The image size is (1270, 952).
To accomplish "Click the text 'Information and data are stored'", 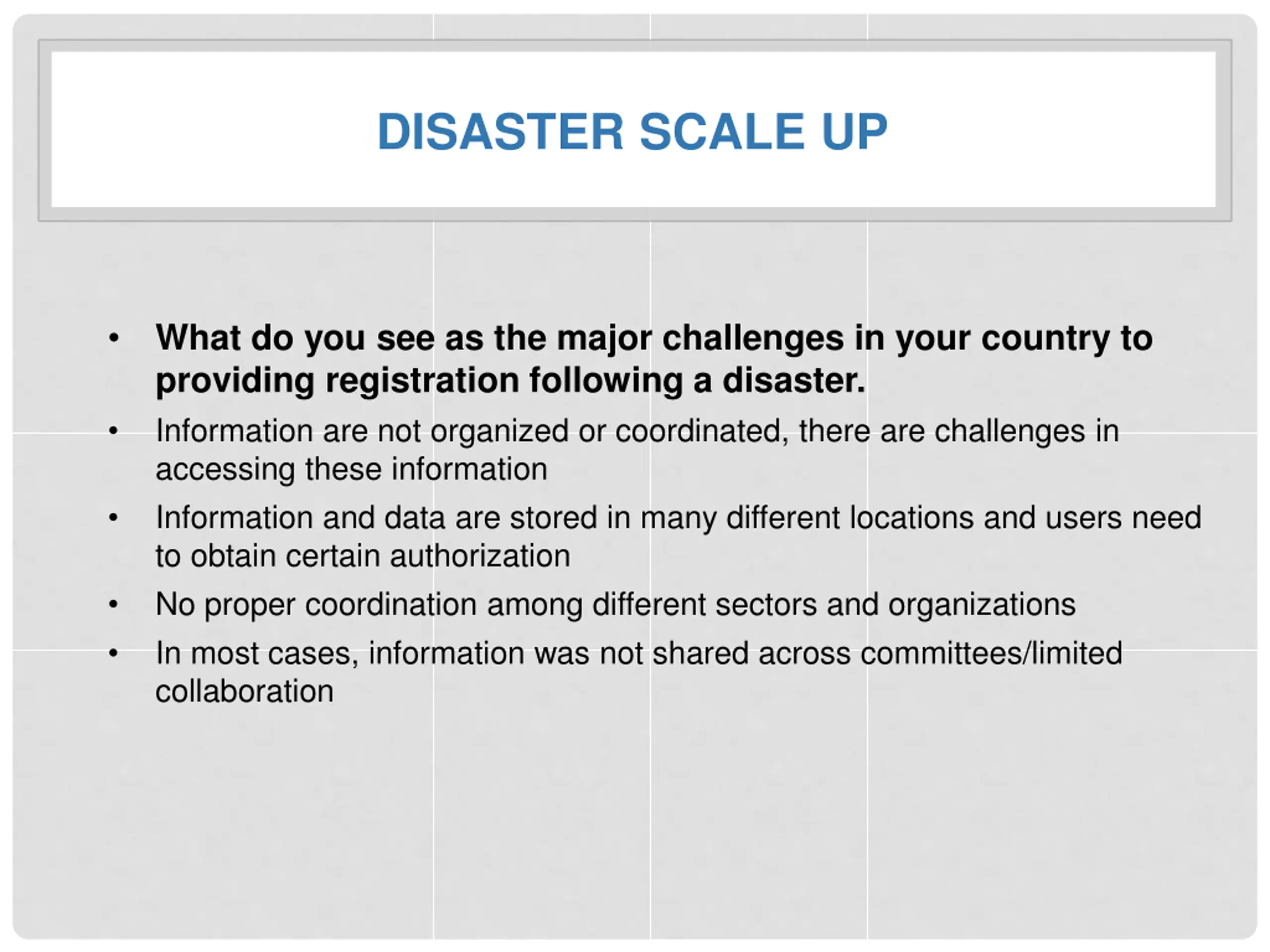I will [377, 518].
